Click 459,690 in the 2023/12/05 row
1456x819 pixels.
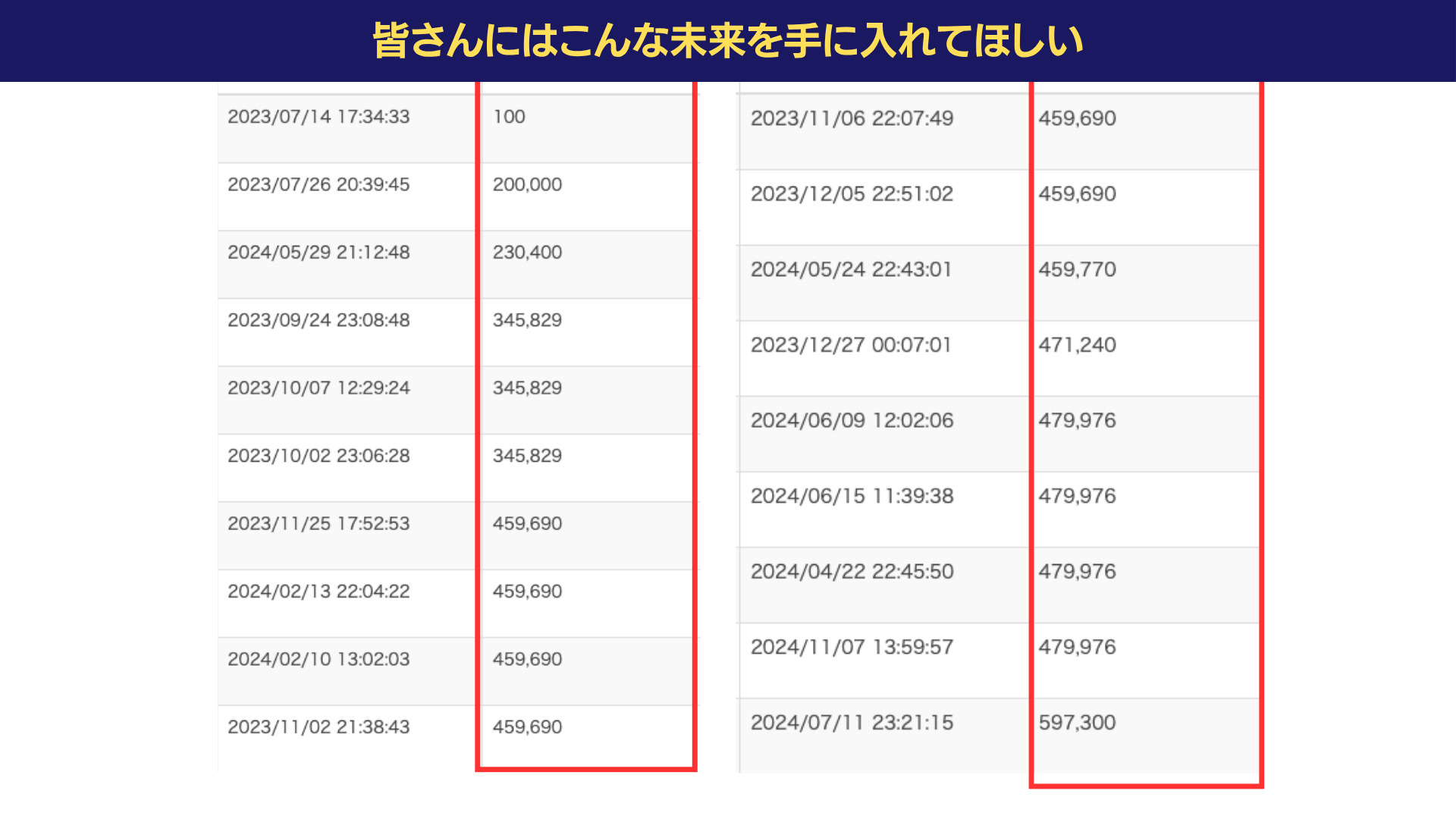click(x=1078, y=194)
